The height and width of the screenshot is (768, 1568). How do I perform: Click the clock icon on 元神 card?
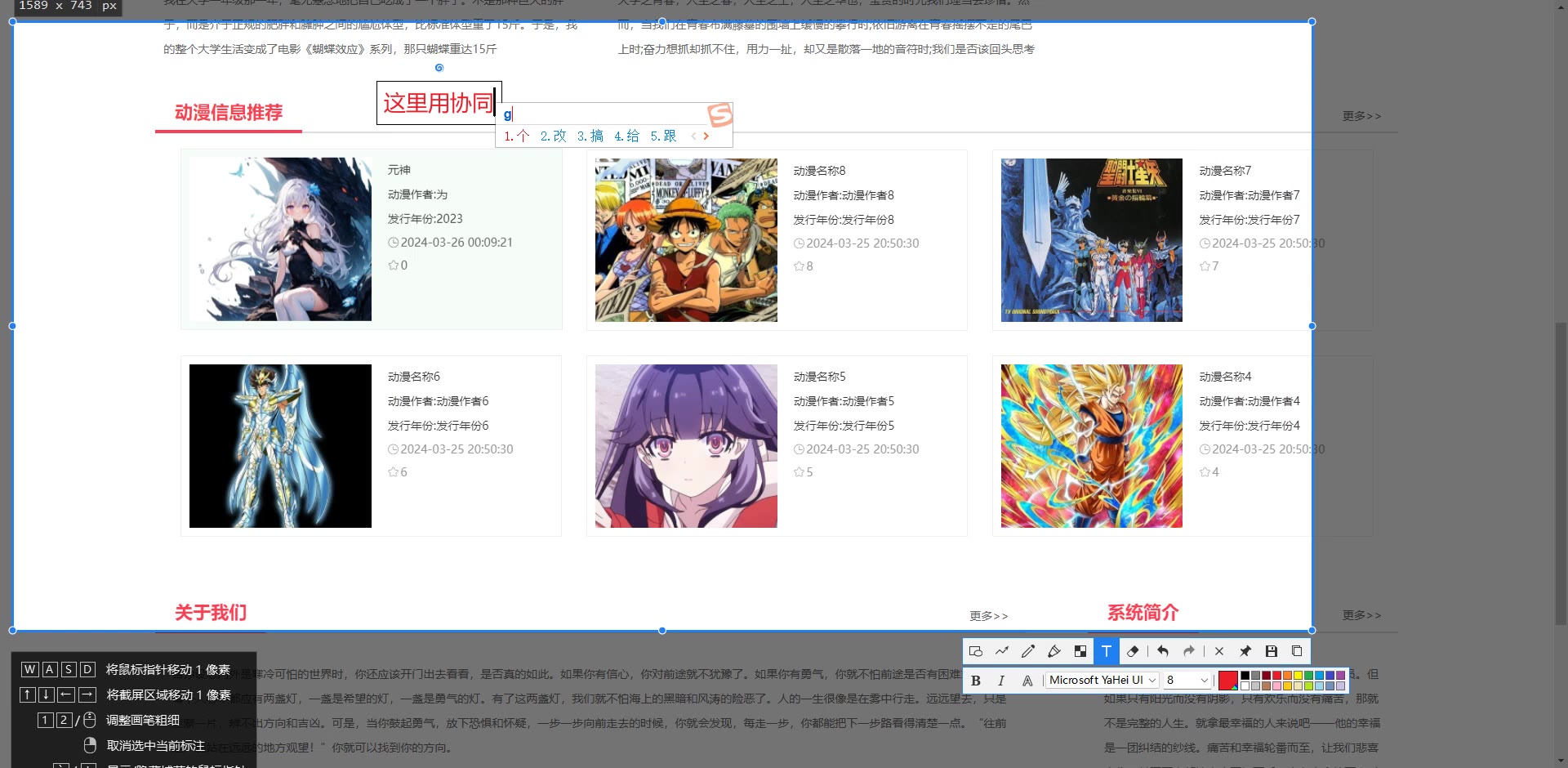coord(394,243)
